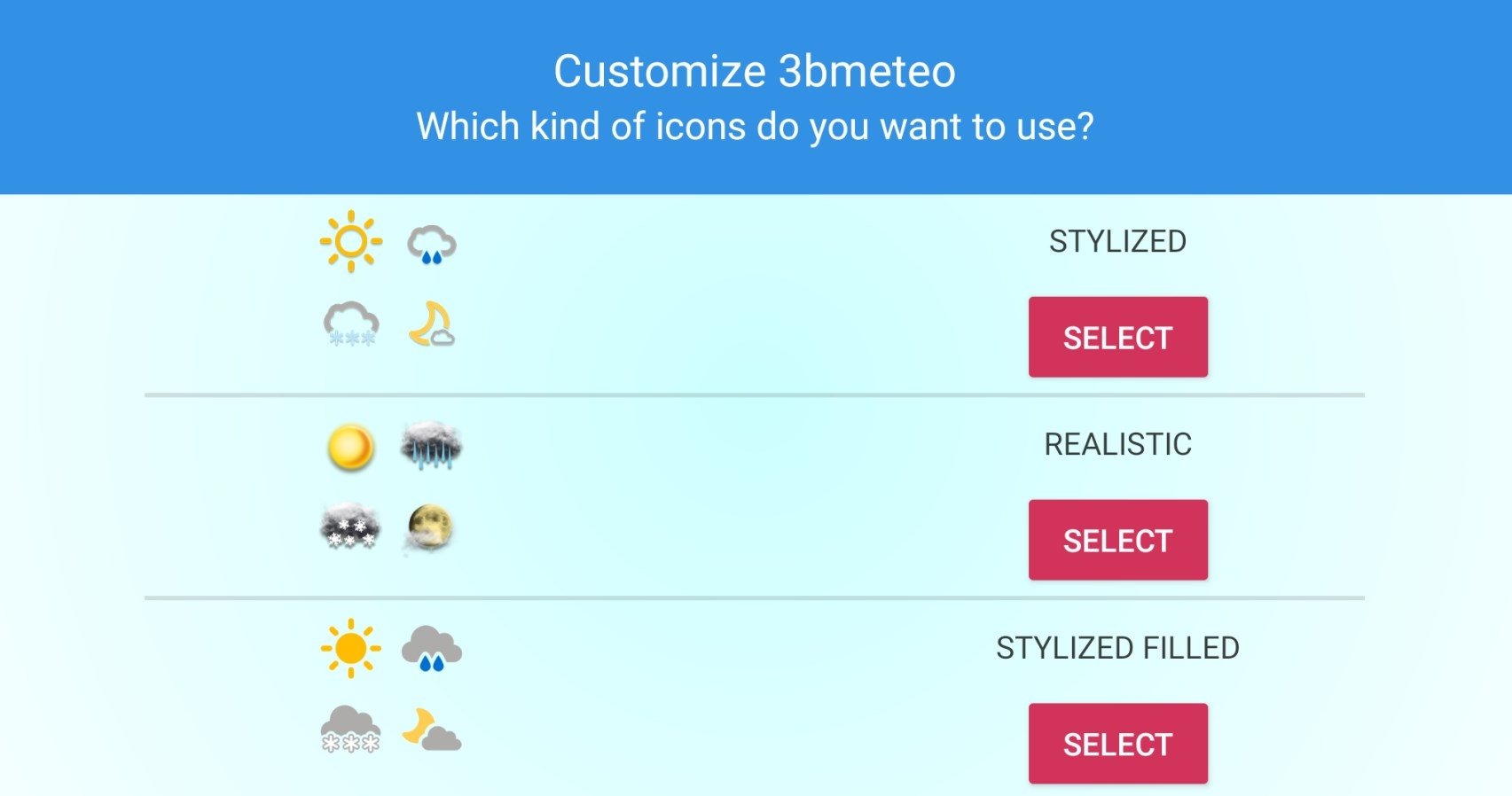Click the stylized outlined rain cloud icon

pyautogui.click(x=432, y=245)
